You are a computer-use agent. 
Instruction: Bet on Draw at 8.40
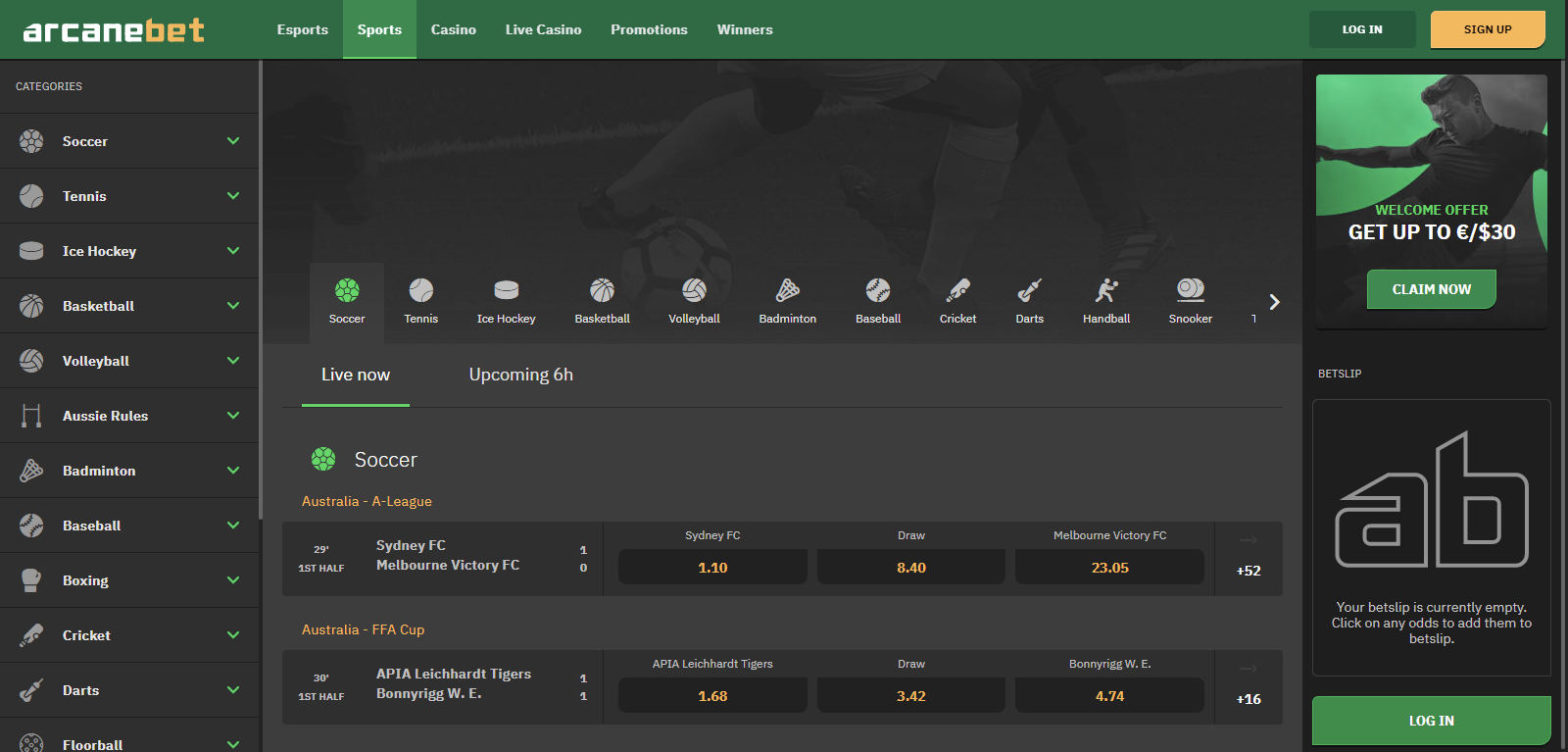pos(911,567)
